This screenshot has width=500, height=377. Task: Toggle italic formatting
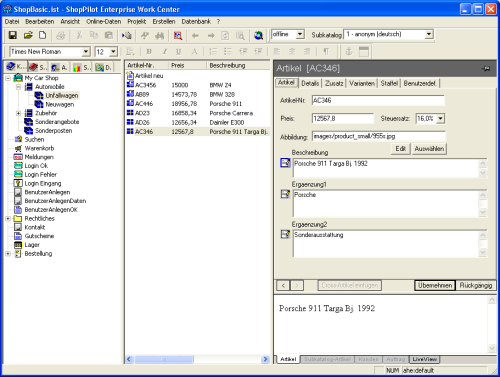[x=164, y=51]
